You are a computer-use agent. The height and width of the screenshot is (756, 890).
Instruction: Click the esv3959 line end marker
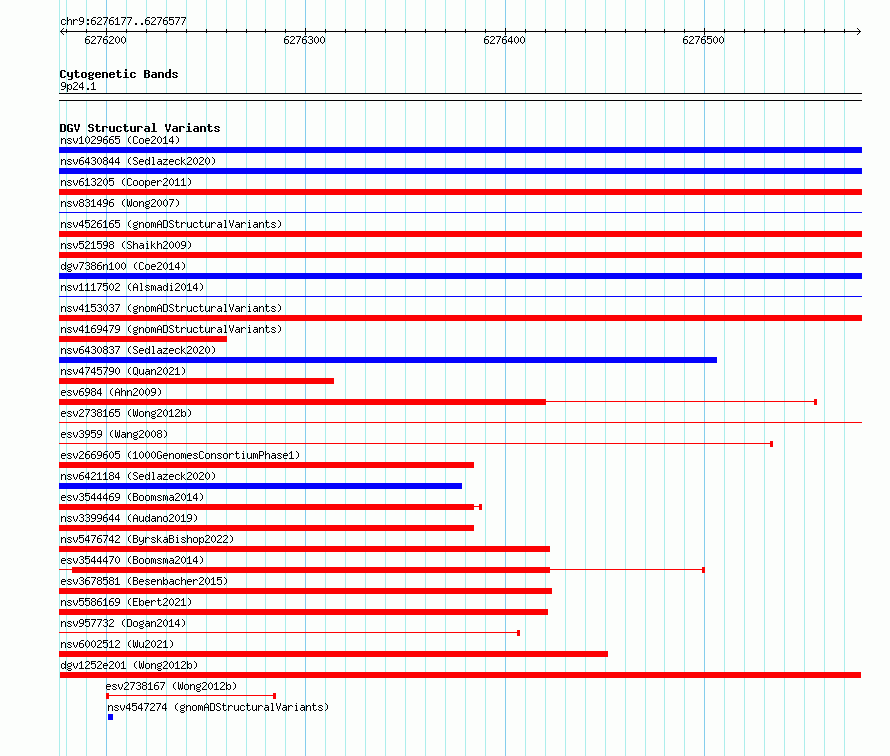tap(771, 444)
